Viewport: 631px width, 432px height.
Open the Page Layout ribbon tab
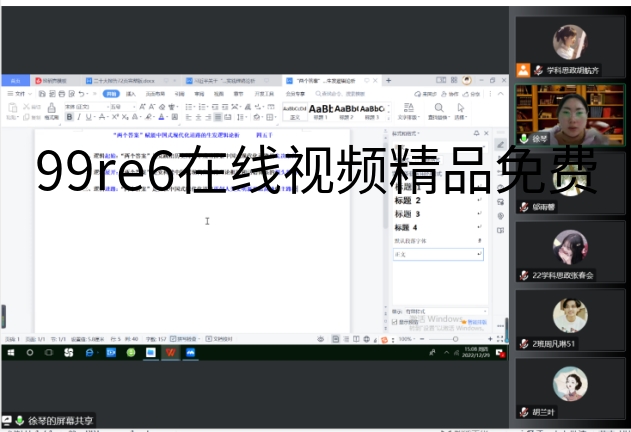(x=155, y=94)
